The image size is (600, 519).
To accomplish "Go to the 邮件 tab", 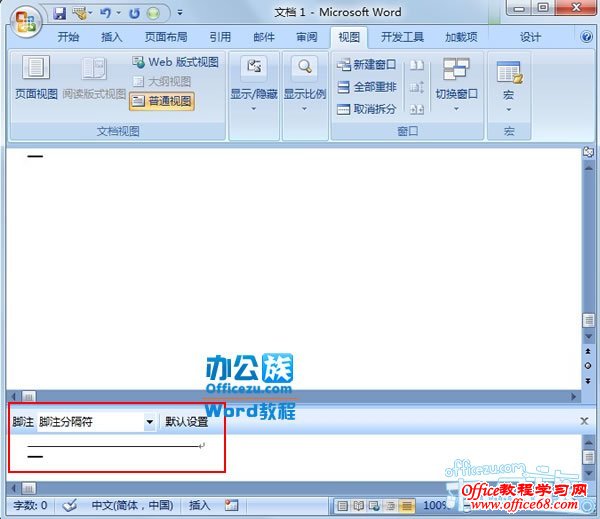I will (264, 37).
